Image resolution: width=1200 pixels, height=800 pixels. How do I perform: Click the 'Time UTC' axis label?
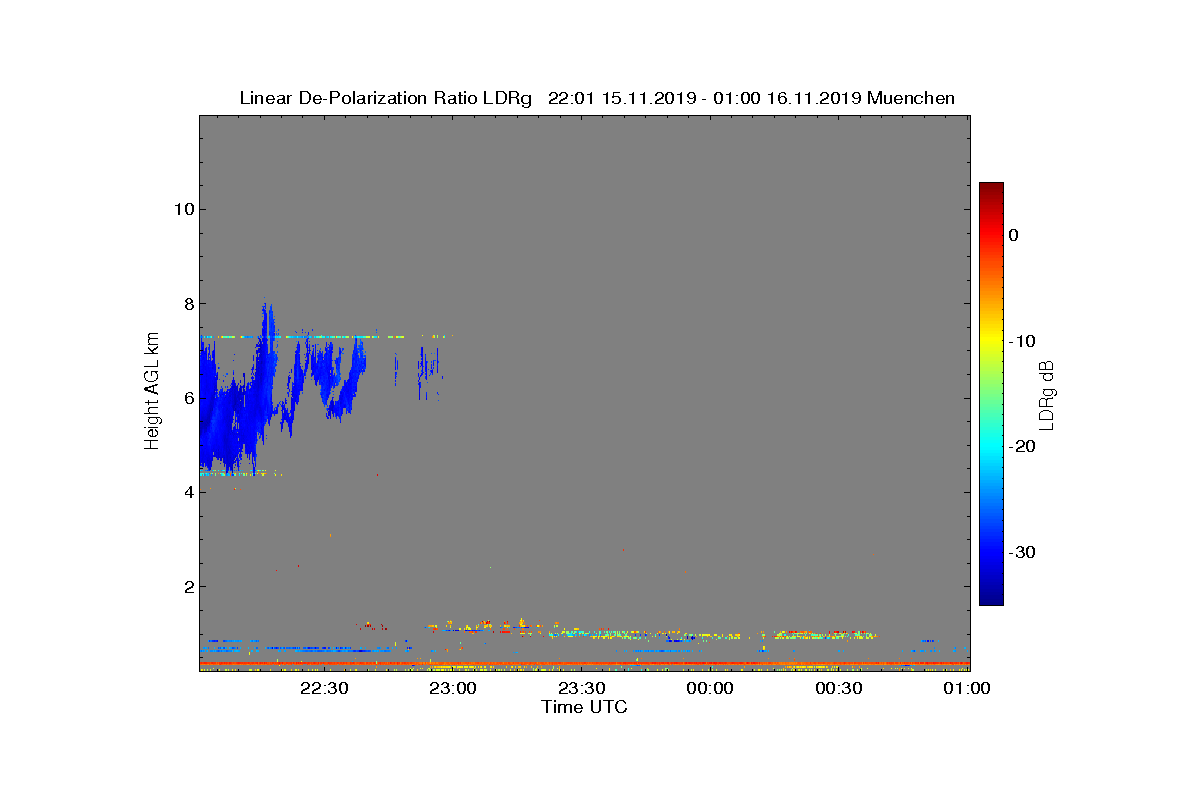[584, 707]
